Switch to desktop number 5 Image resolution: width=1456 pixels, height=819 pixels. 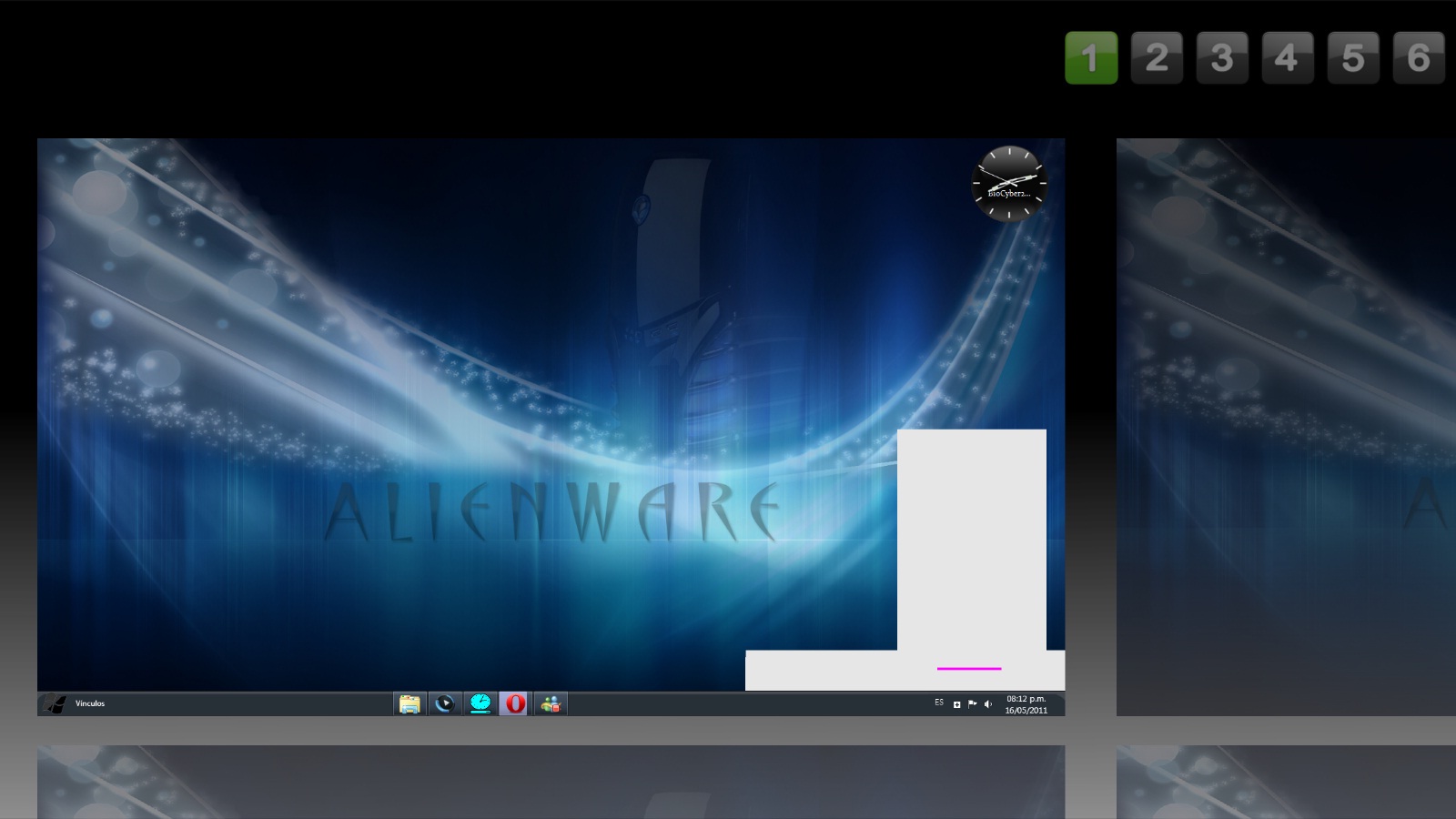1353,58
